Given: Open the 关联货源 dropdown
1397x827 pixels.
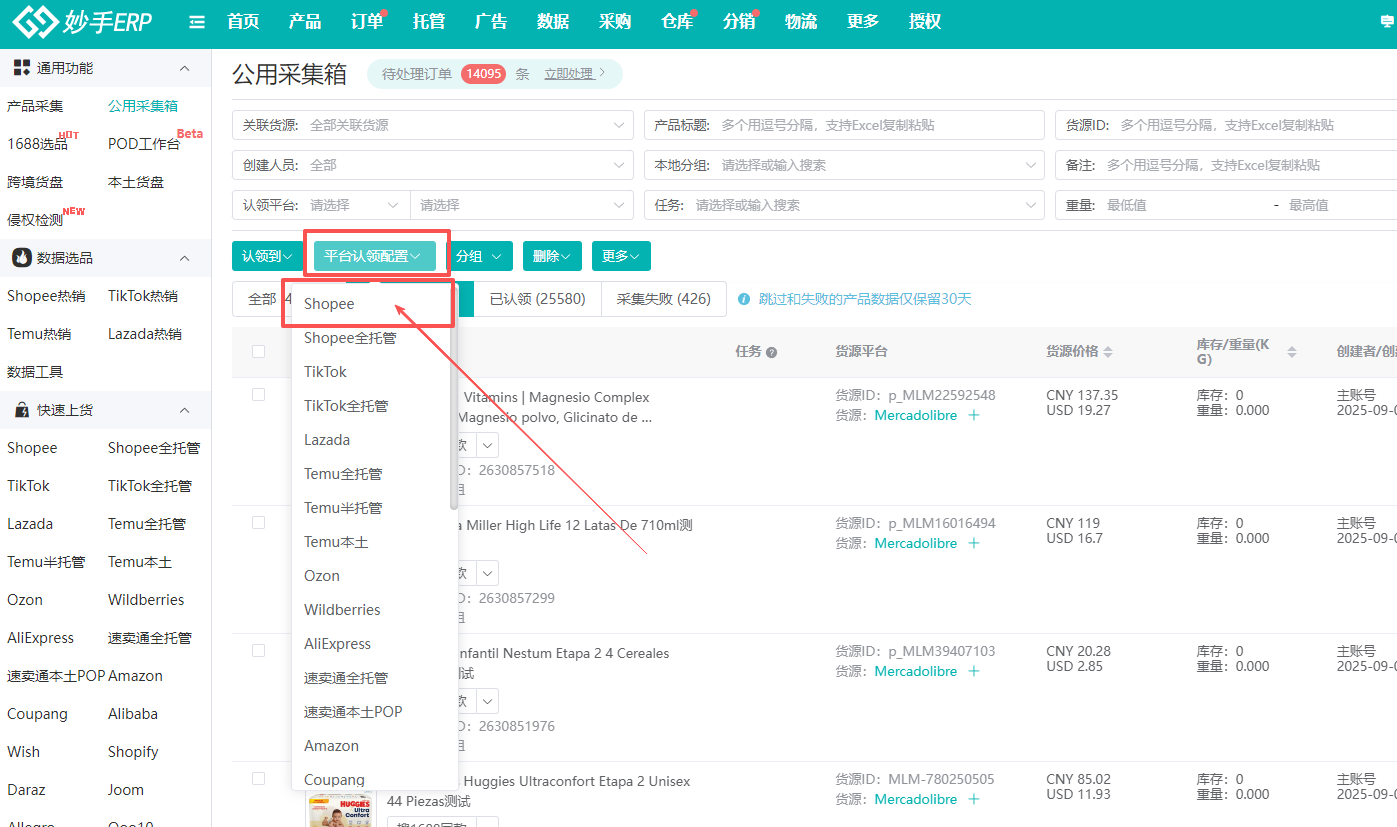Looking at the screenshot, I should [432, 125].
